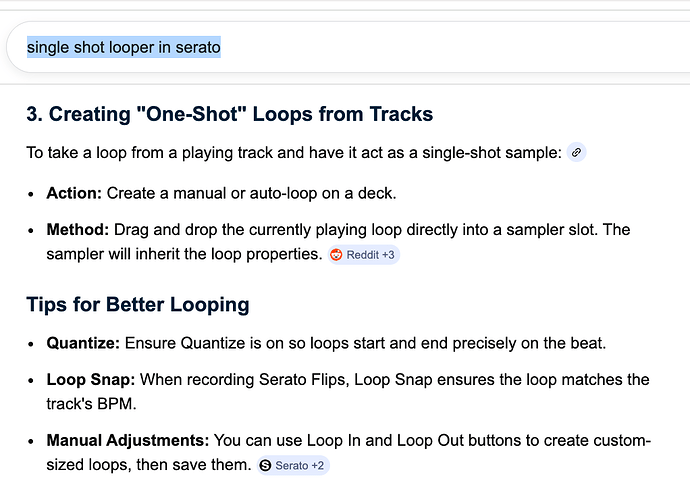This screenshot has width=690, height=488.
Task: Click the bold "Manual Adjustments:" label
Action: click(124, 440)
